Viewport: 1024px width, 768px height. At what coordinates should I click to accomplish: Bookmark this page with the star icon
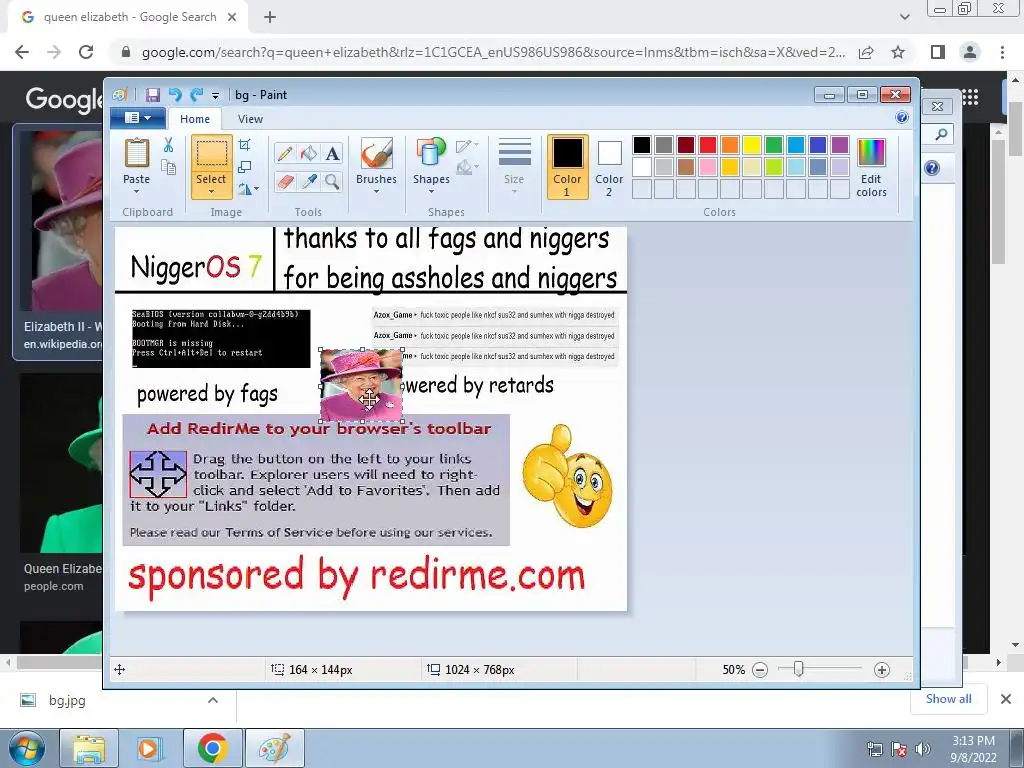tap(898, 52)
